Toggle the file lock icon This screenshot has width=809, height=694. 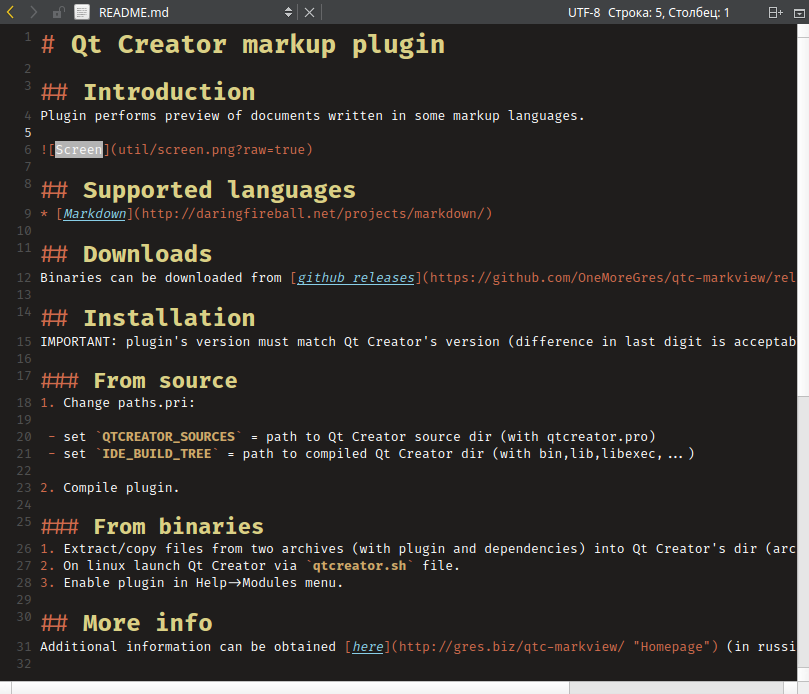tap(58, 12)
